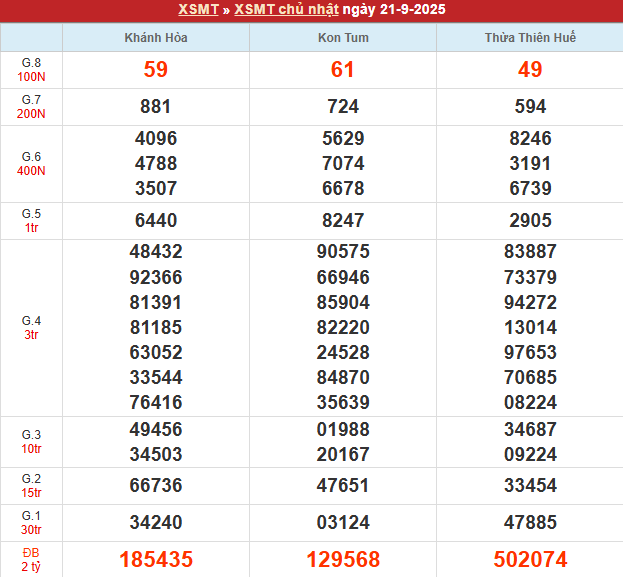Select the number 48432
This screenshot has width=623, height=577.
[156, 252]
